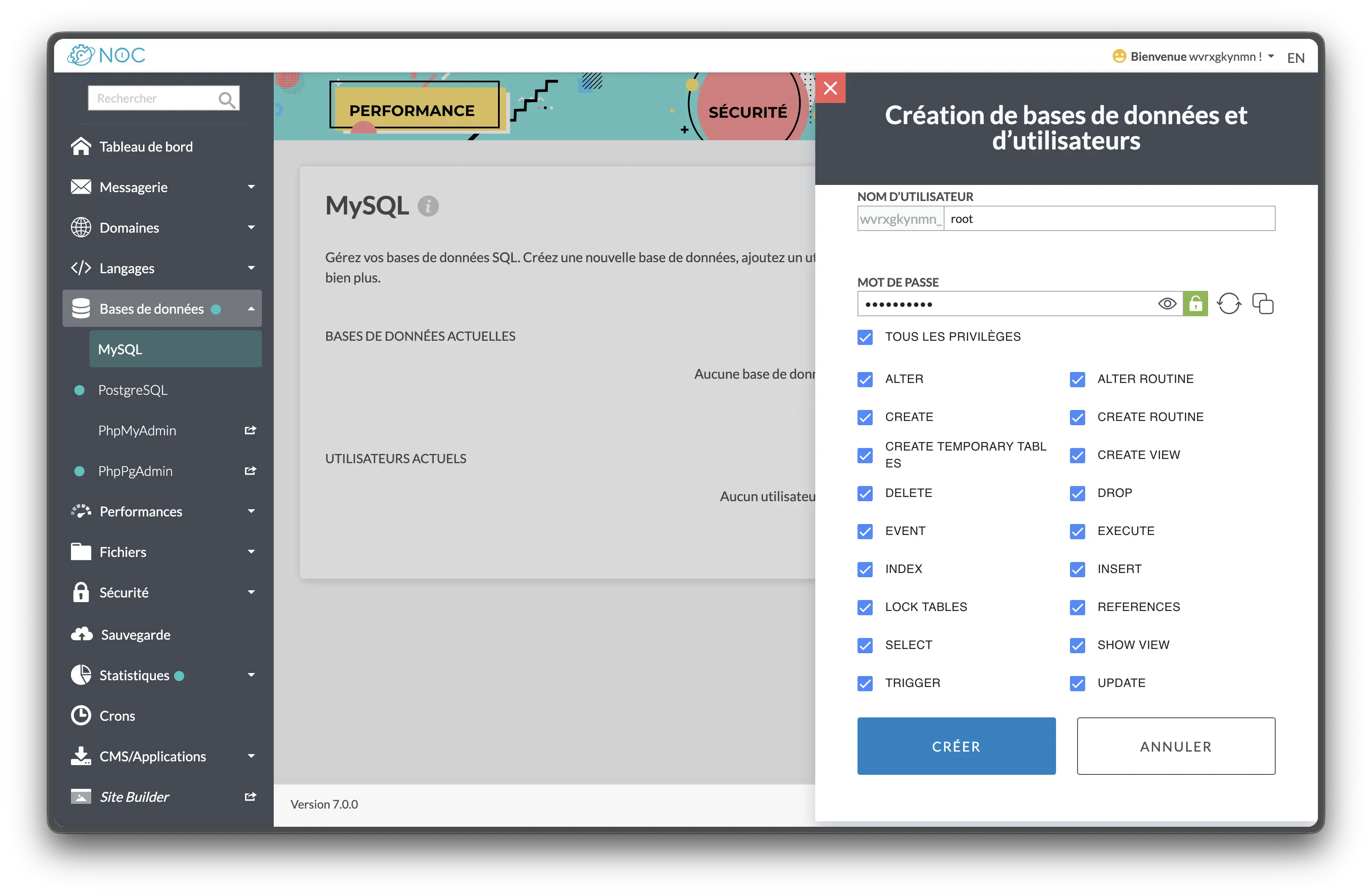Screen dimensions: 1372x896
Task: Click the CRÉER button
Action: (x=956, y=746)
